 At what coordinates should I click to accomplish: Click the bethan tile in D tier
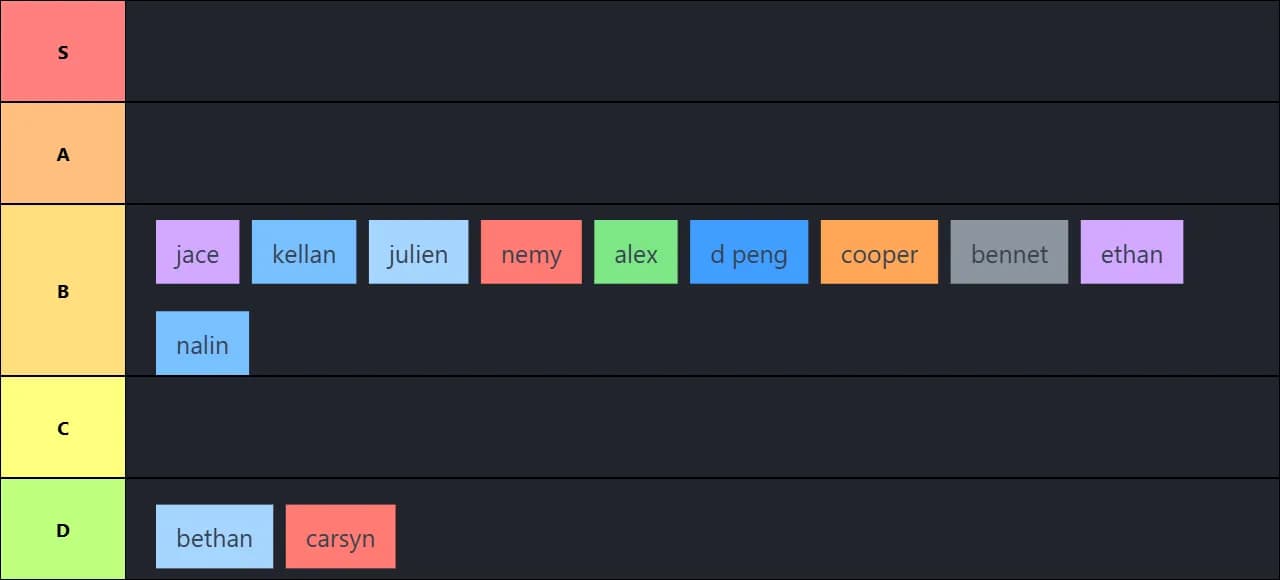pyautogui.click(x=214, y=537)
